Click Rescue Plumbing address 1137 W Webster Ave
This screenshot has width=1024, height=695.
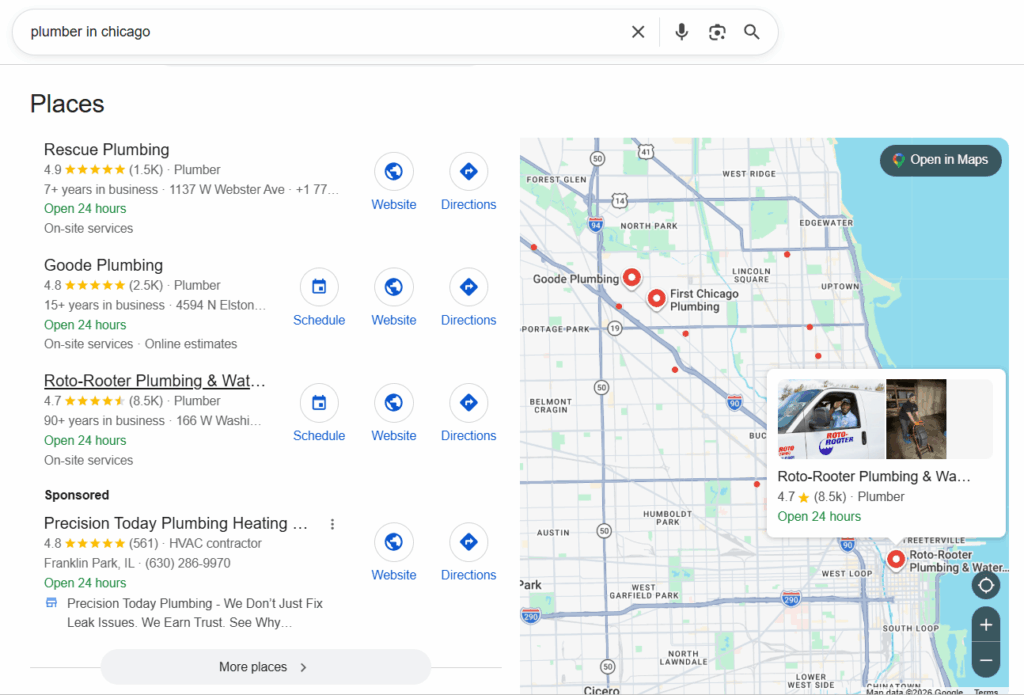[227, 189]
